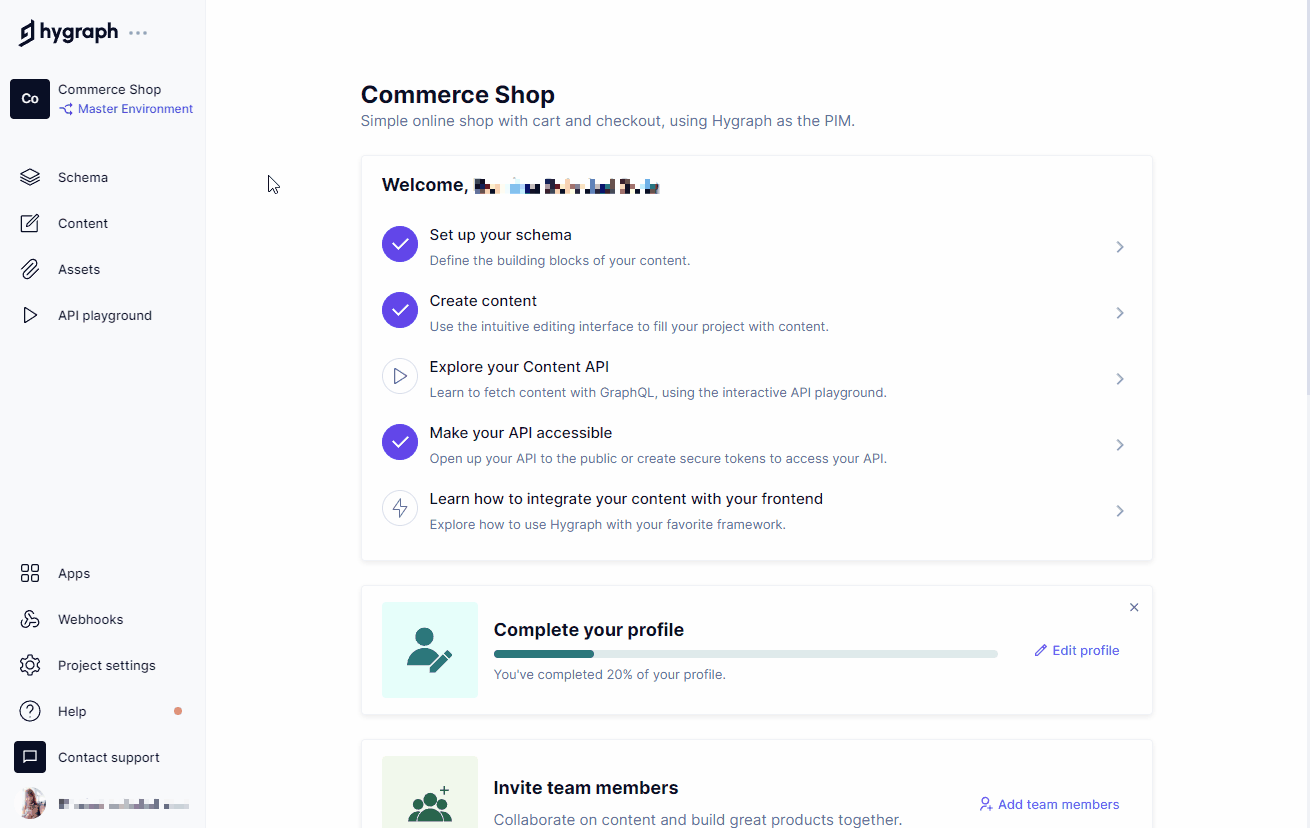Open the Apps panel

click(x=73, y=573)
